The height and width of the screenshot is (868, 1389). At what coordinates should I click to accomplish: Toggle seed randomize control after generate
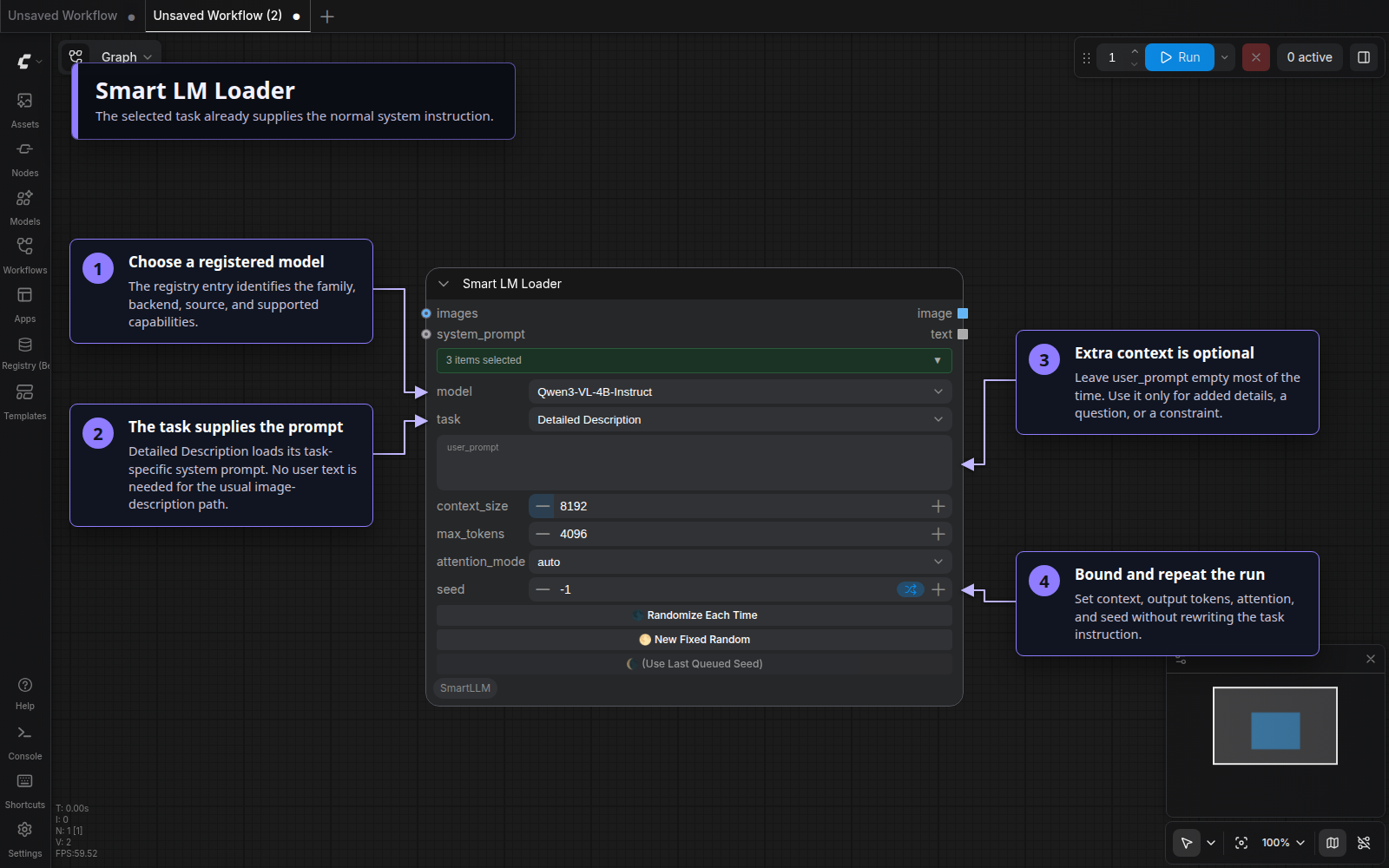tap(910, 589)
